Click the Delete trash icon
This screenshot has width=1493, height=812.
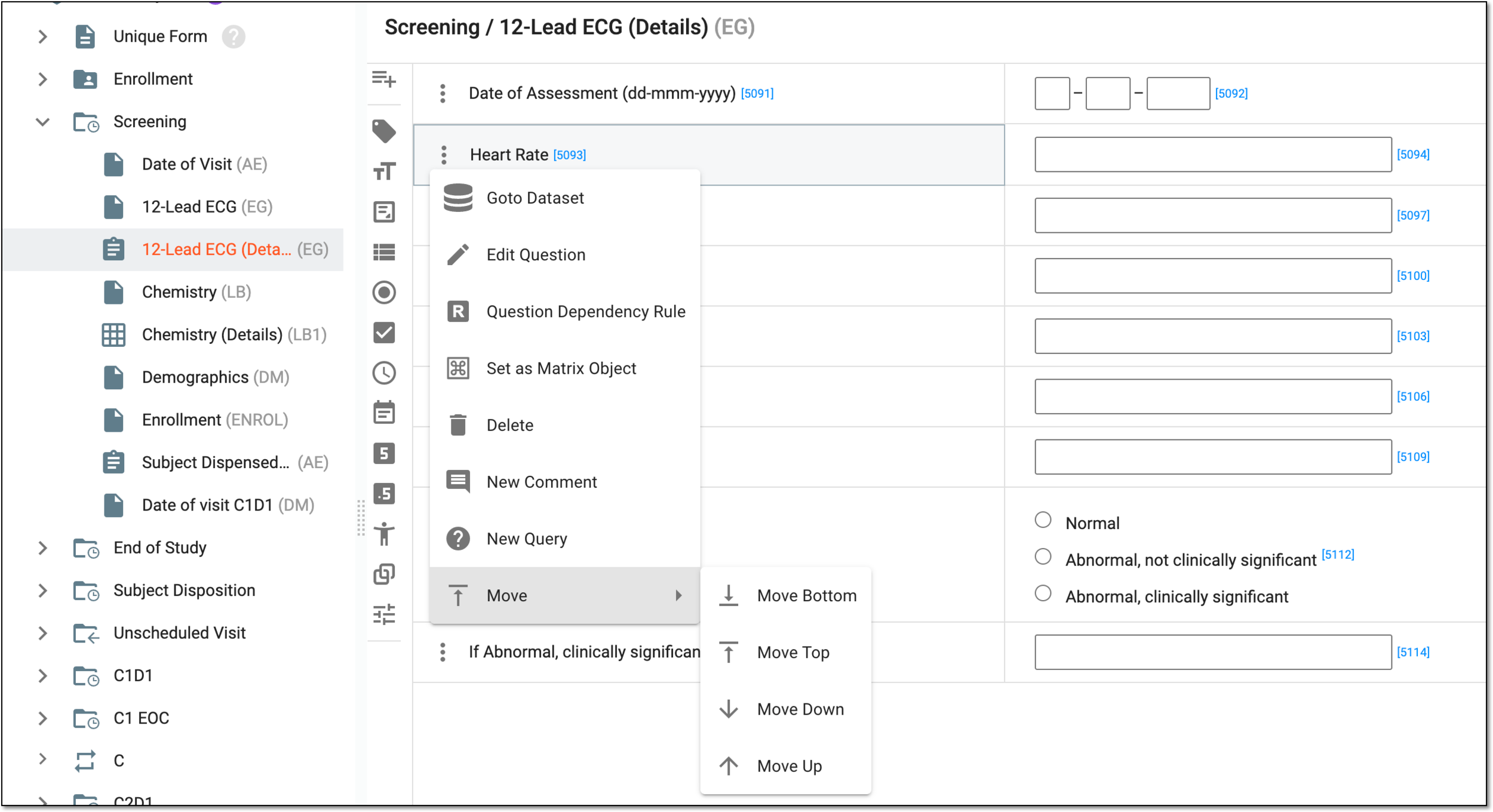pyautogui.click(x=458, y=425)
